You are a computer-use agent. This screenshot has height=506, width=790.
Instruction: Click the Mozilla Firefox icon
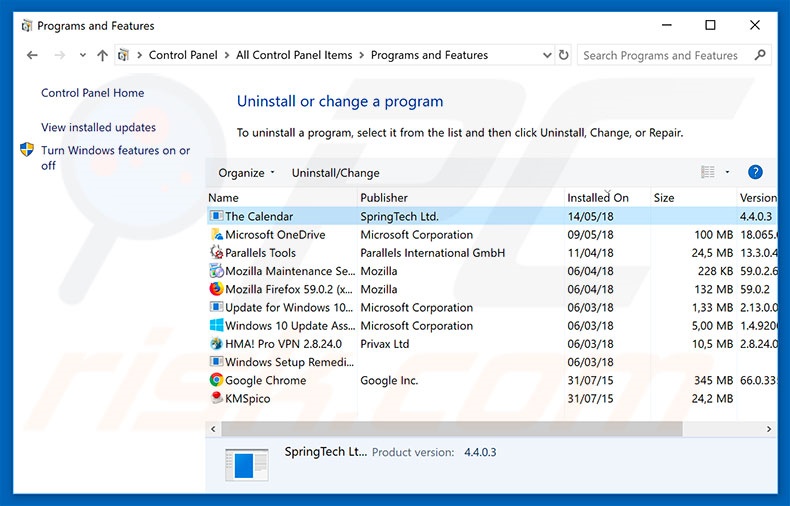(216, 289)
